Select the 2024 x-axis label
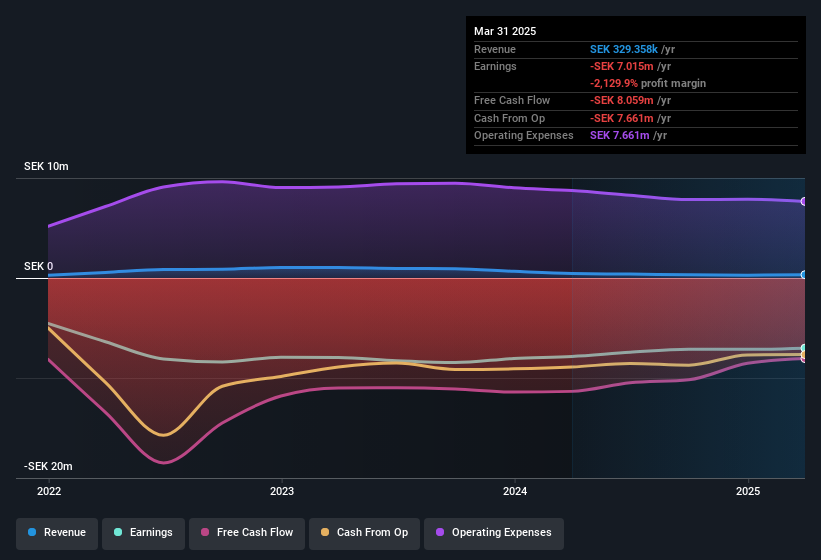821x560 pixels. point(515,491)
